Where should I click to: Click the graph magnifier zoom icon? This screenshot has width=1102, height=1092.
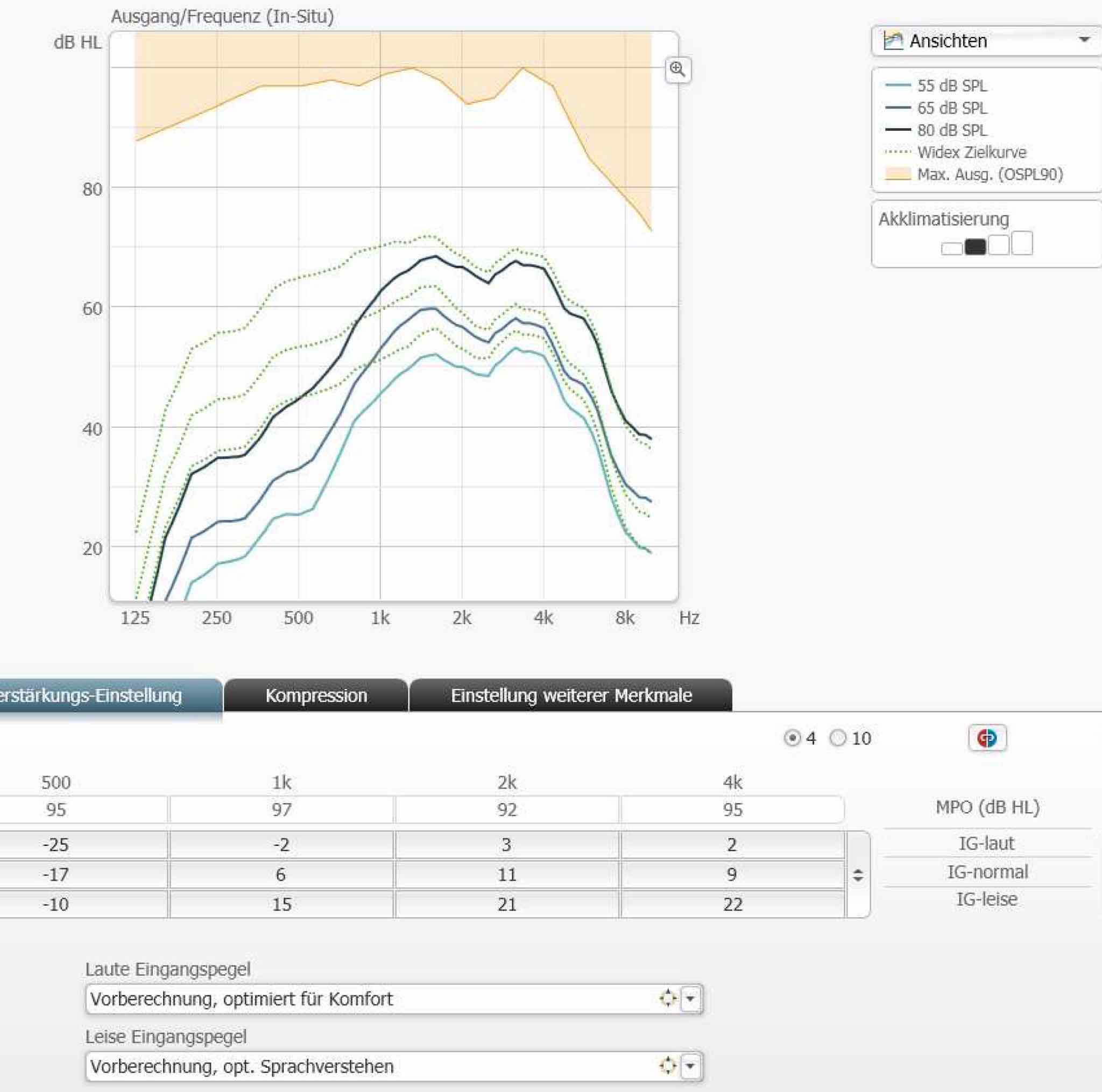(677, 69)
